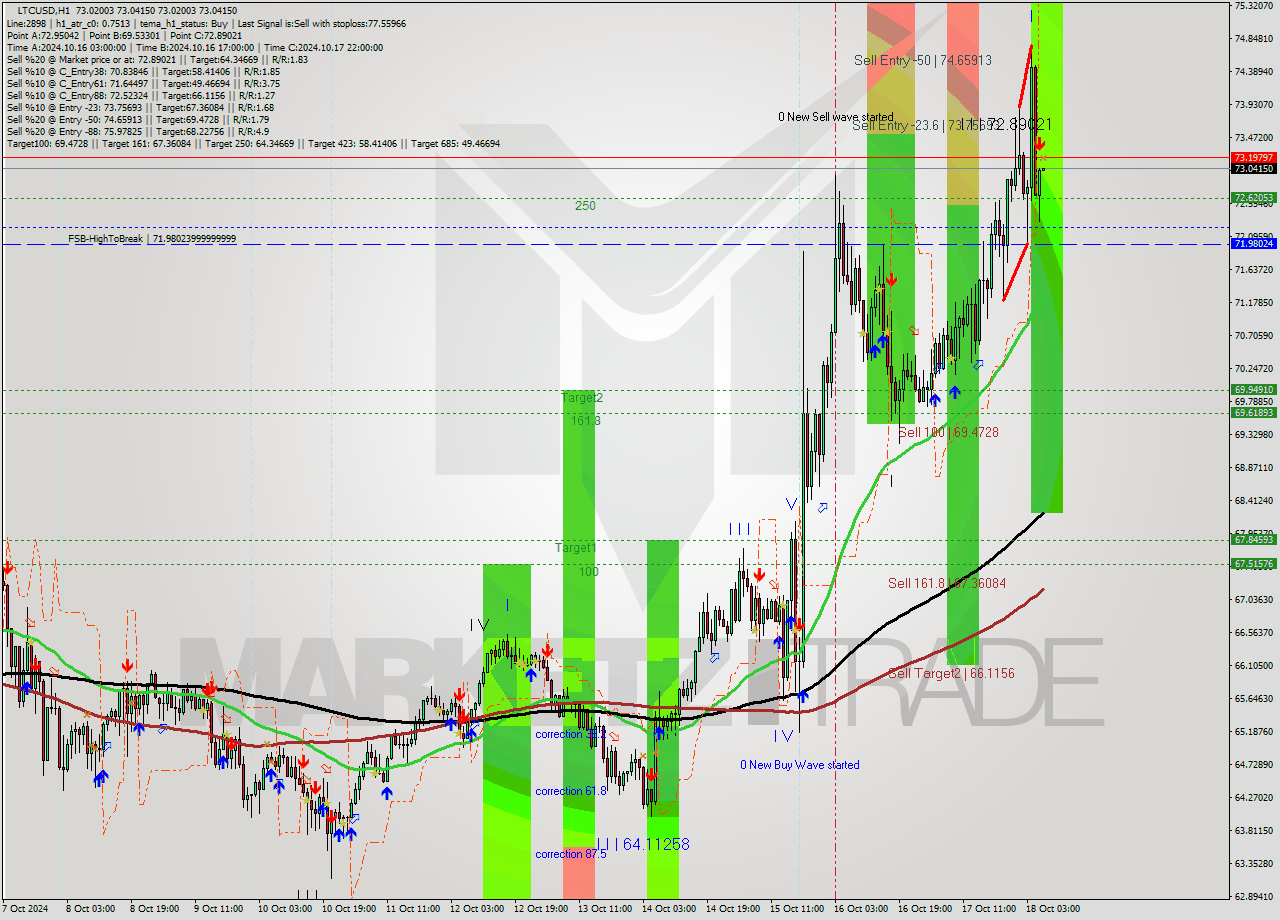Image resolution: width=1280 pixels, height=920 pixels.
Task: Click the '7 Oct 2024' time axis label
Action: 26,909
